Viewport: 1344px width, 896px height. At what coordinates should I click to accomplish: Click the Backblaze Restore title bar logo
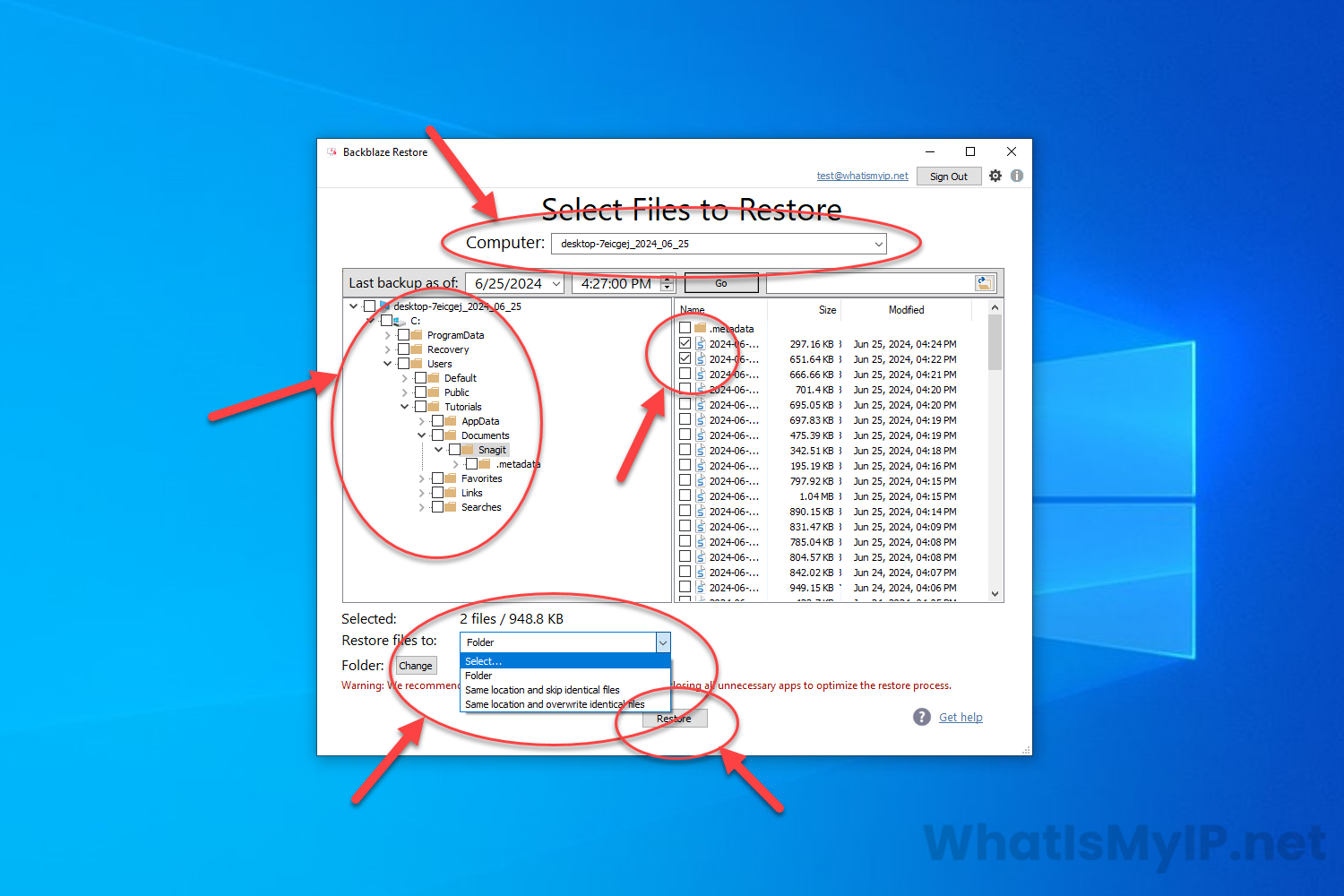(x=332, y=152)
